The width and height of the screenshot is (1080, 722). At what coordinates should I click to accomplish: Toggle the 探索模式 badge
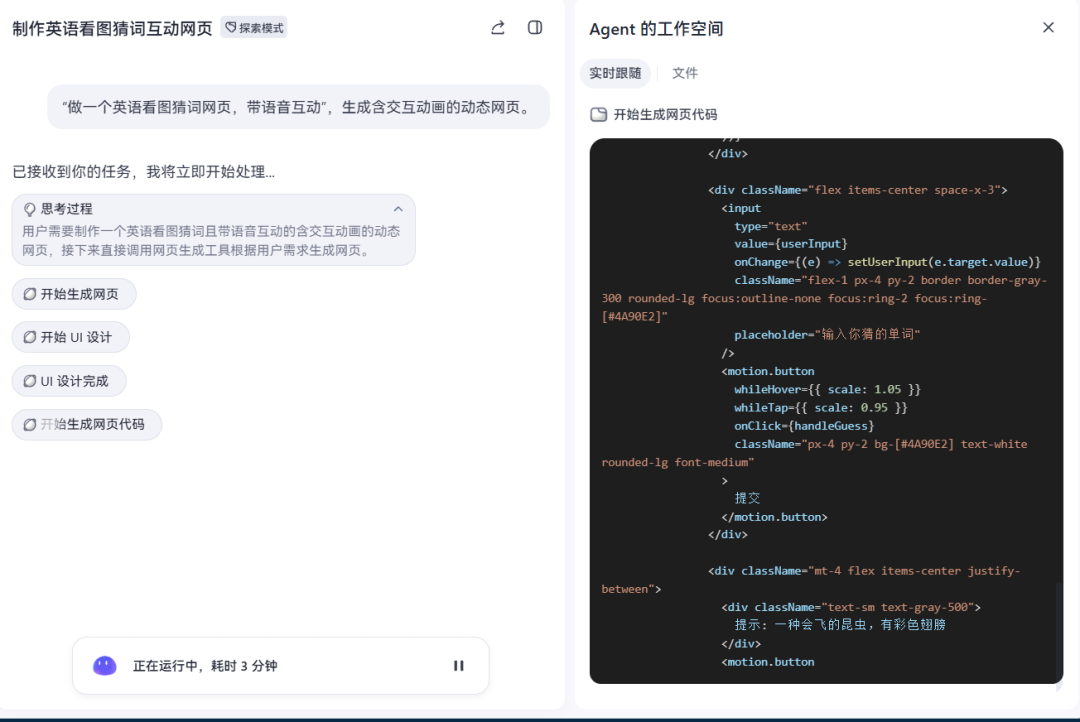point(253,27)
